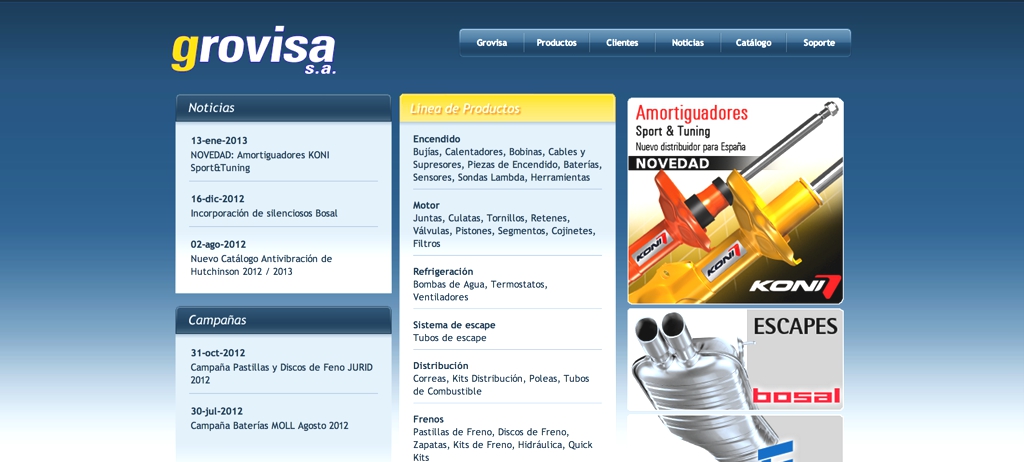Viewport: 1024px width, 462px height.
Task: Click the KONI logo in banner
Action: coord(794,286)
